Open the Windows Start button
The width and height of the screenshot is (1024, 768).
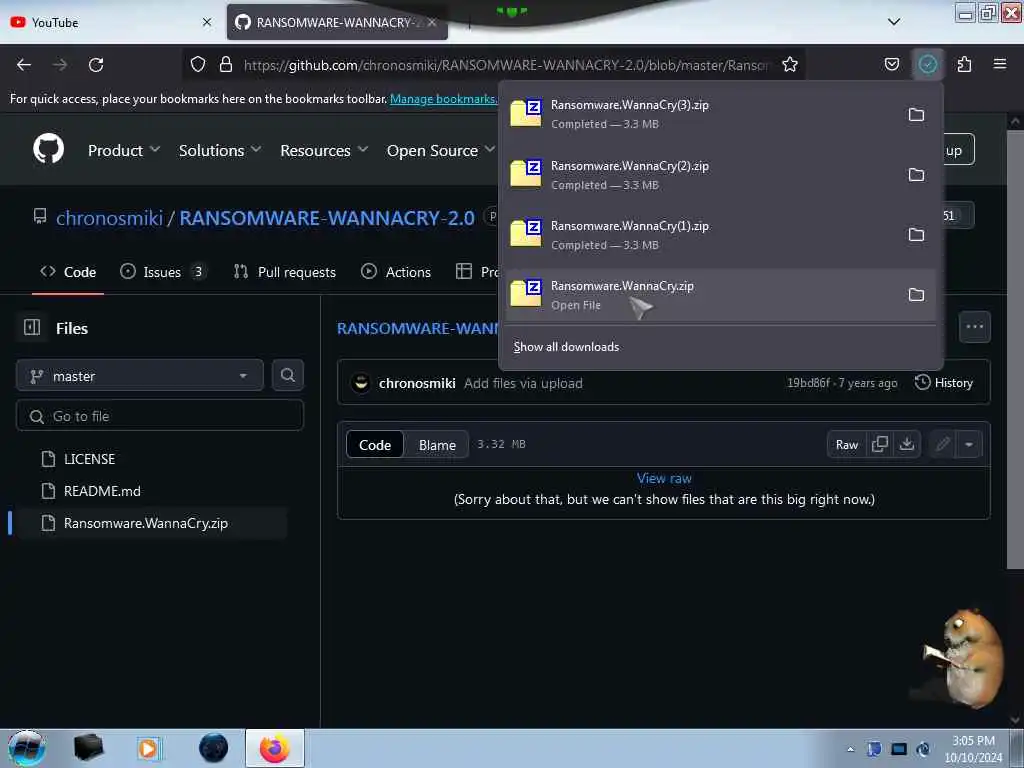click(x=26, y=748)
